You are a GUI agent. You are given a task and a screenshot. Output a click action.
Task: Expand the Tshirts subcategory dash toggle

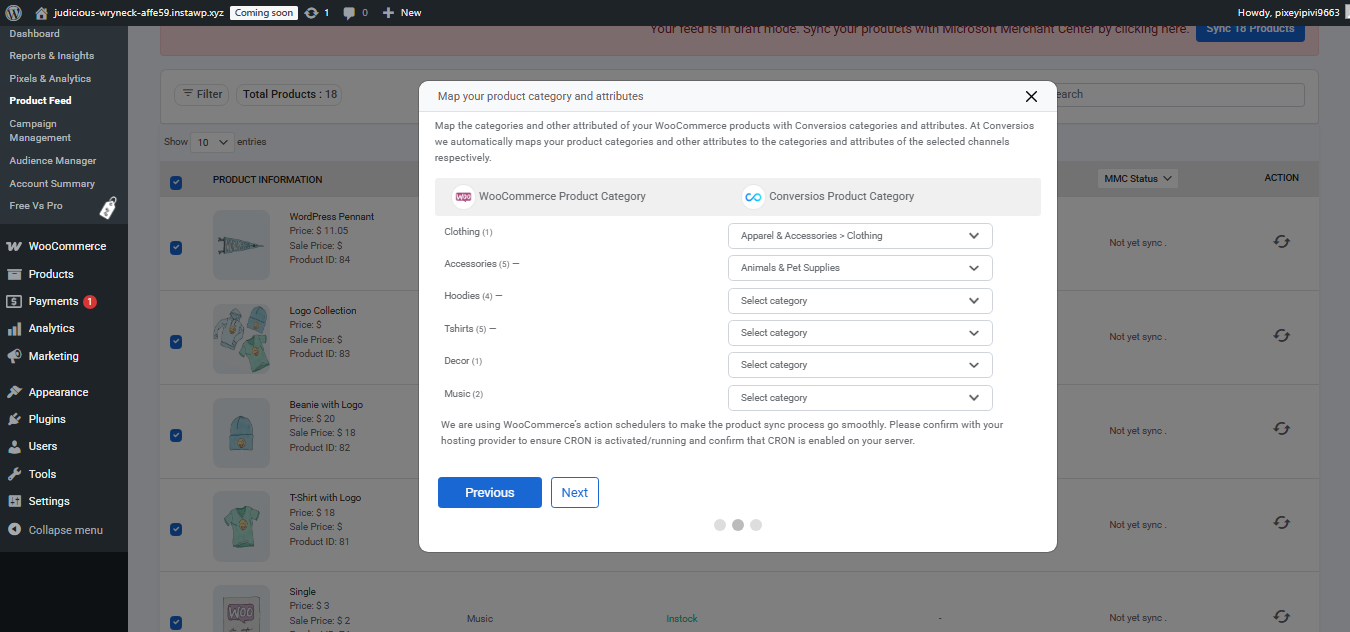click(492, 328)
